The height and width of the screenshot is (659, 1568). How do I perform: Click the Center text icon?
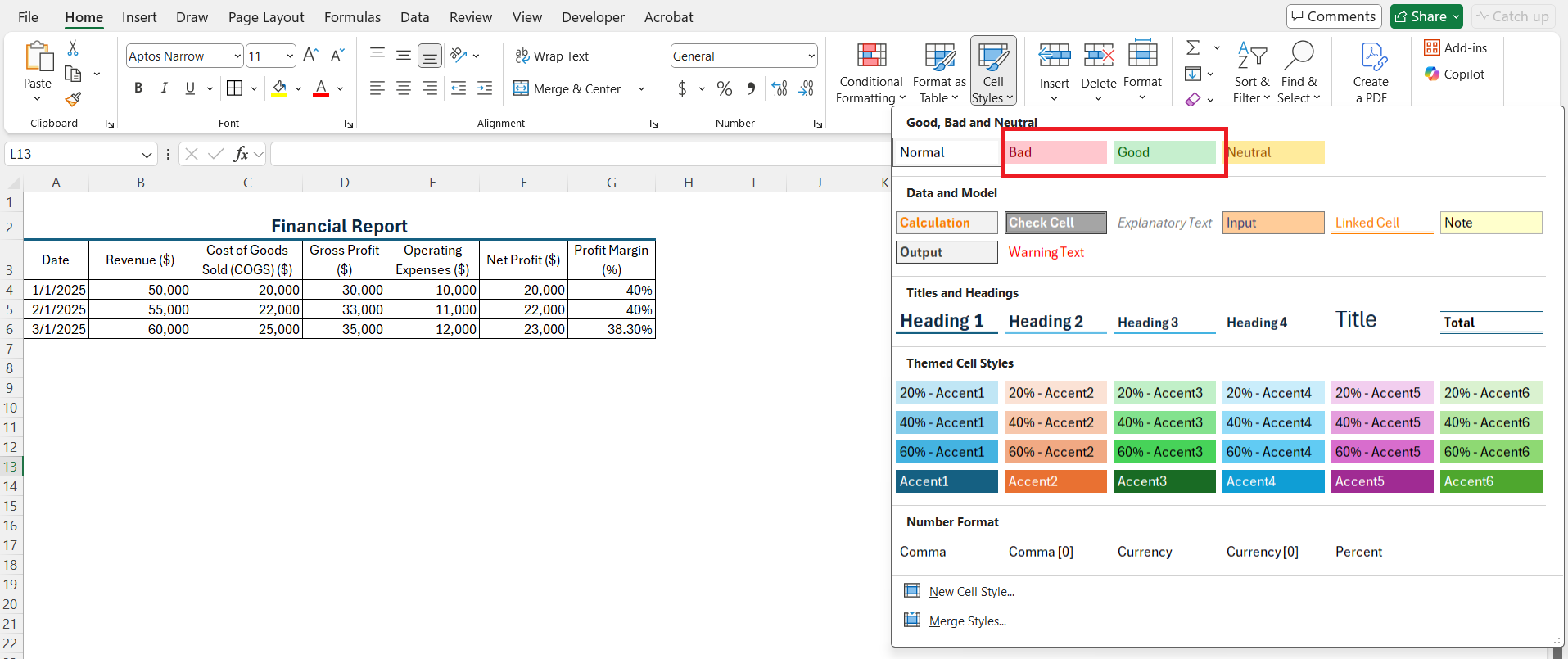point(404,88)
